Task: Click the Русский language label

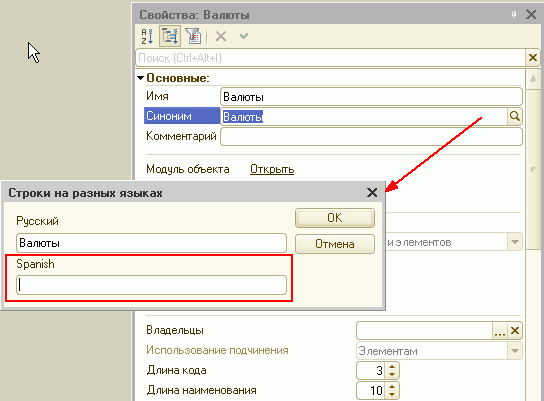Action: click(37, 221)
